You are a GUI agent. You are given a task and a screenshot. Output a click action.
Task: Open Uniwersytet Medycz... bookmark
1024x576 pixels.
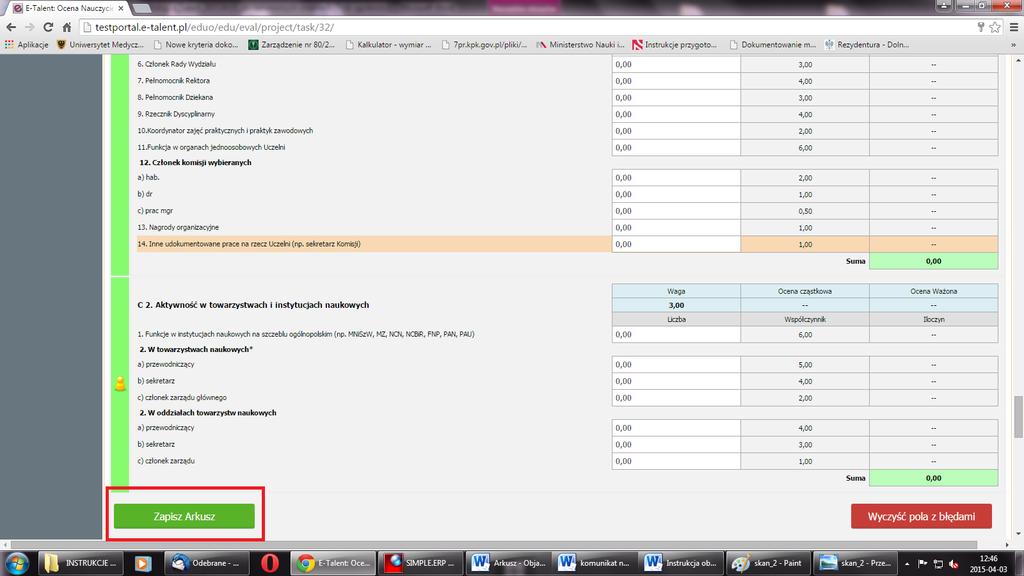click(x=100, y=45)
